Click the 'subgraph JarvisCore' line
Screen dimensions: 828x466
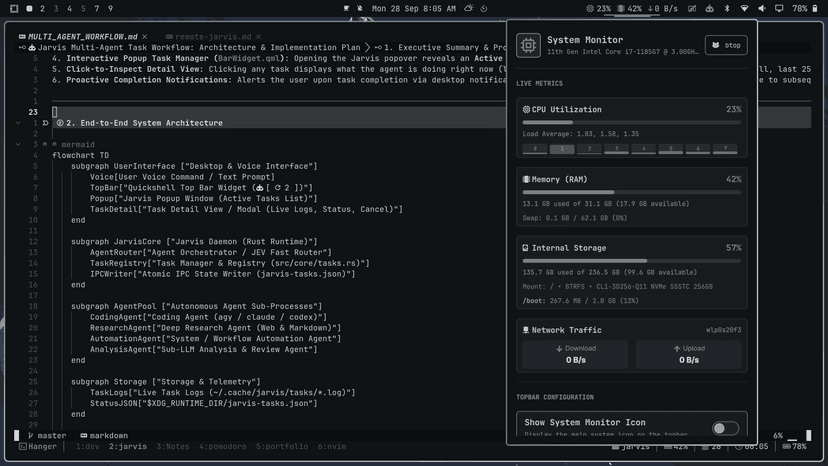pos(194,241)
